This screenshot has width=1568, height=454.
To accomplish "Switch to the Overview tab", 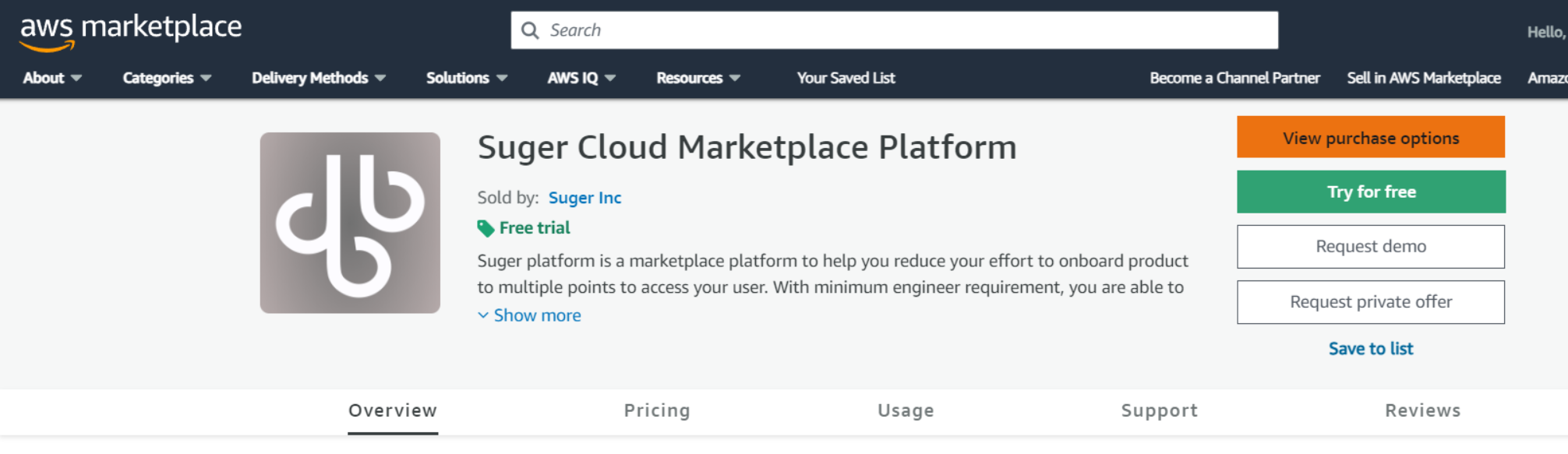I will [393, 411].
